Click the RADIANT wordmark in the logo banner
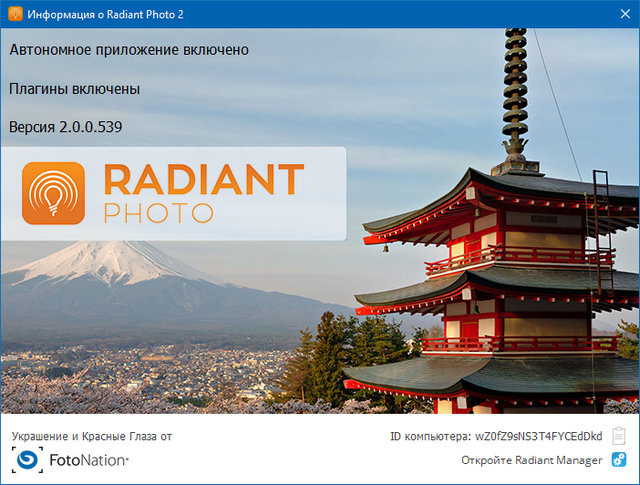640x485 pixels. [x=203, y=181]
